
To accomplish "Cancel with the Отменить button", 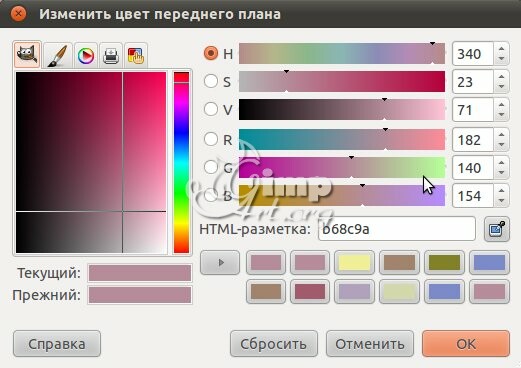I will [370, 344].
